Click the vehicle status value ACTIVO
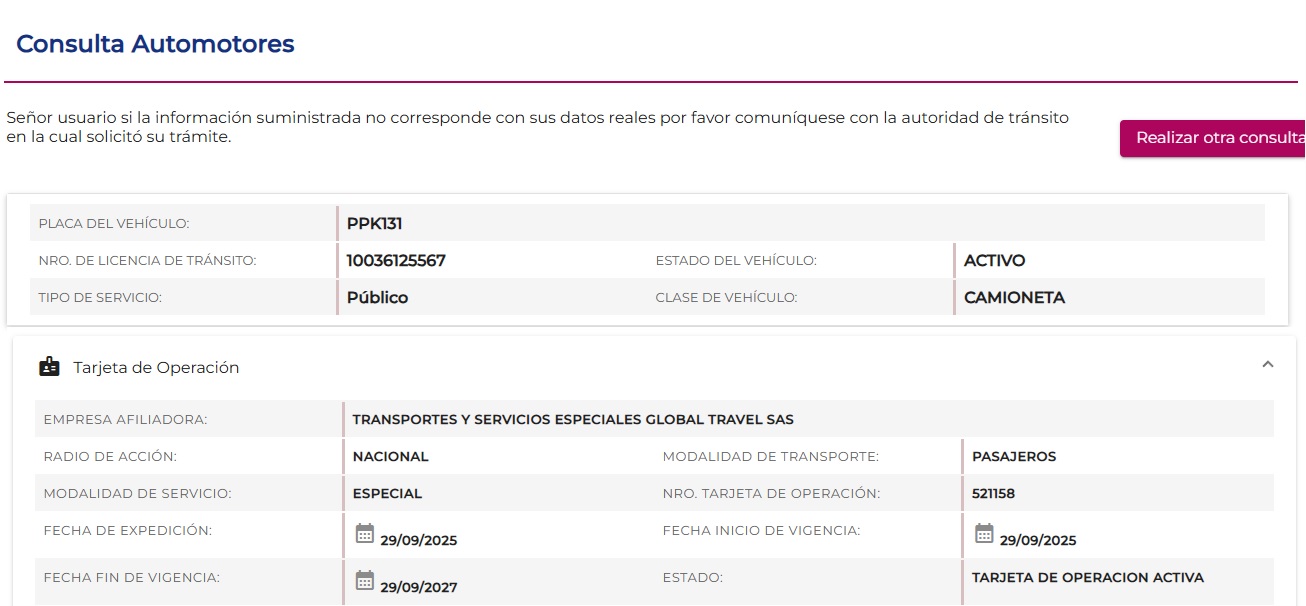Viewport: 1306px width, 606px height. pos(994,261)
